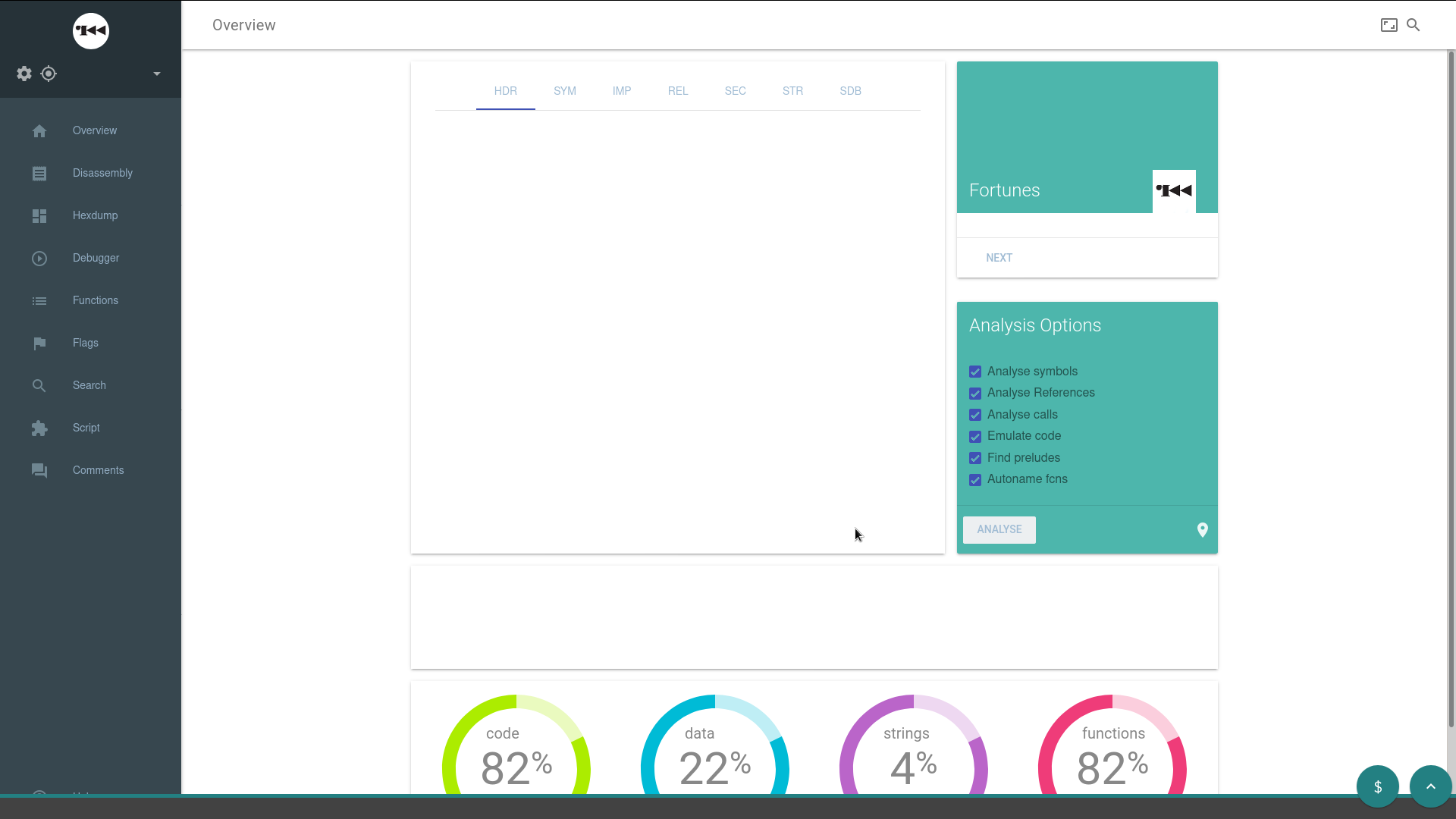1456x819 pixels.
Task: Click the settings gear icon in sidebar header
Action: (24, 74)
